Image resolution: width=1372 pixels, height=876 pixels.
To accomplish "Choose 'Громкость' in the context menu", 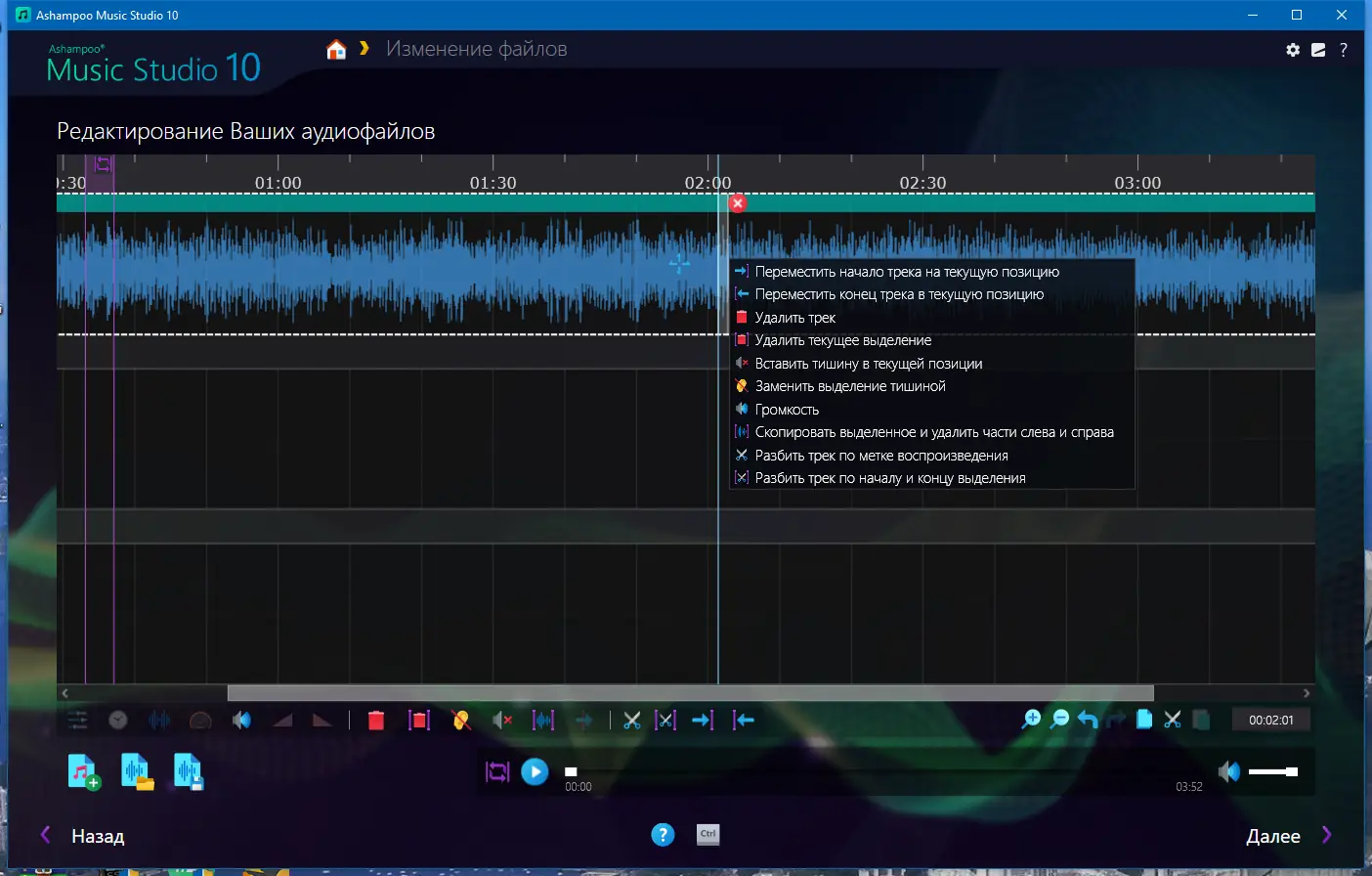I will [x=787, y=410].
